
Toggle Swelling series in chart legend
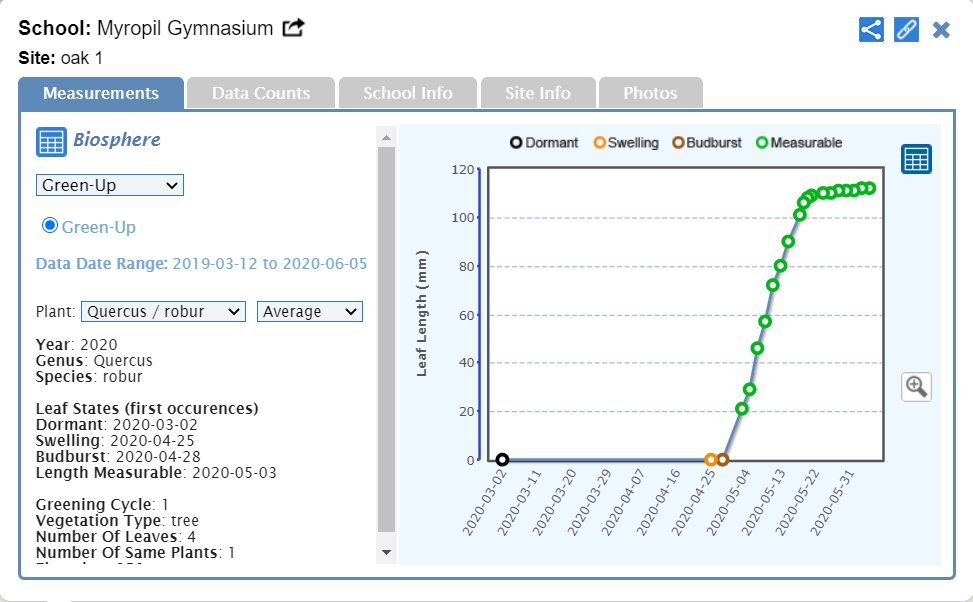tap(626, 143)
